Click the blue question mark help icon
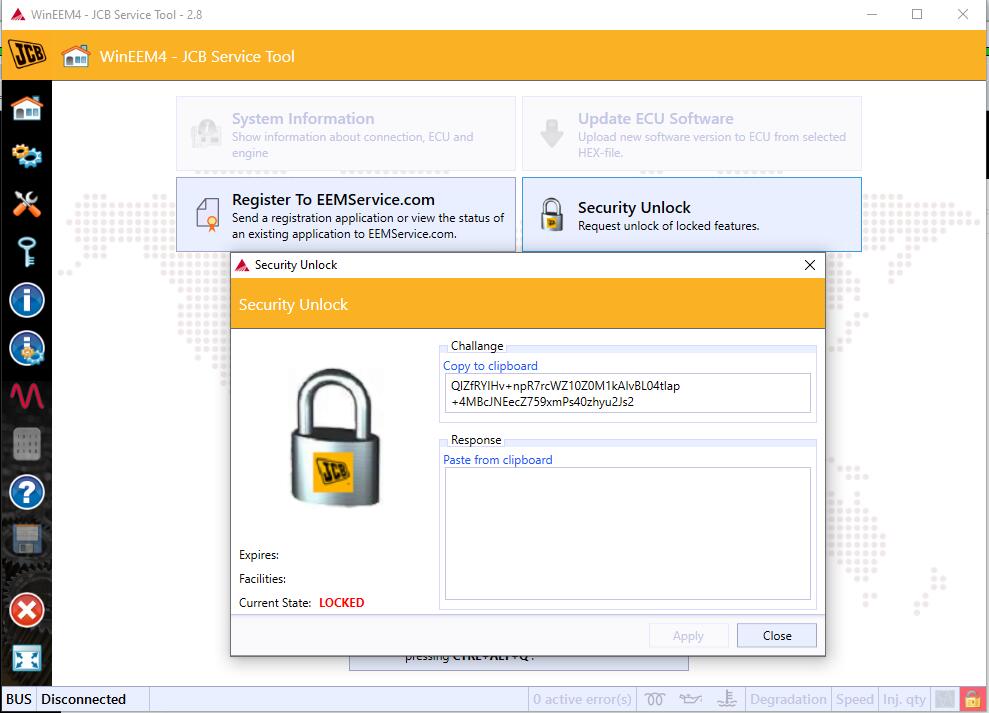Screen dimensions: 989x713 click(x=26, y=492)
